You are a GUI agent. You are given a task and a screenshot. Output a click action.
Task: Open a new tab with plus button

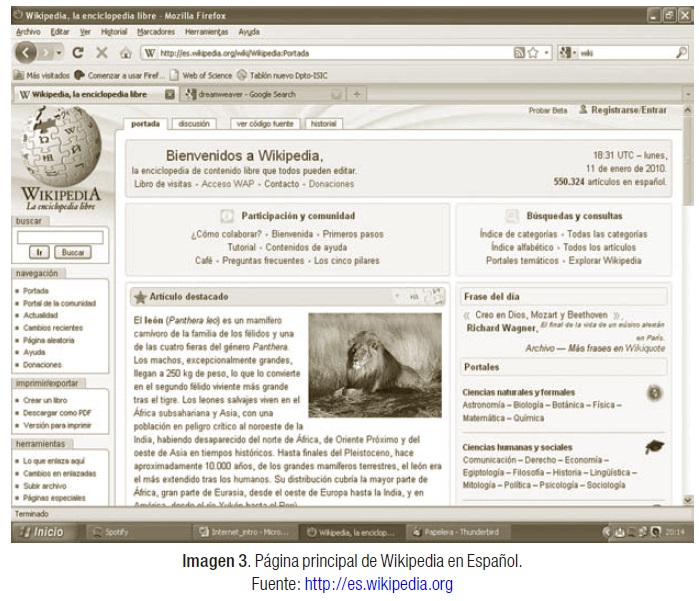pos(358,94)
